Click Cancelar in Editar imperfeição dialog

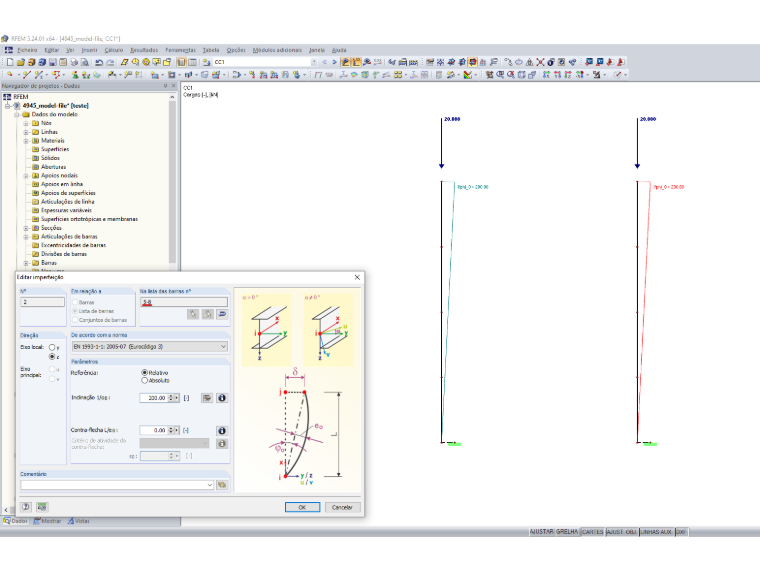point(342,507)
